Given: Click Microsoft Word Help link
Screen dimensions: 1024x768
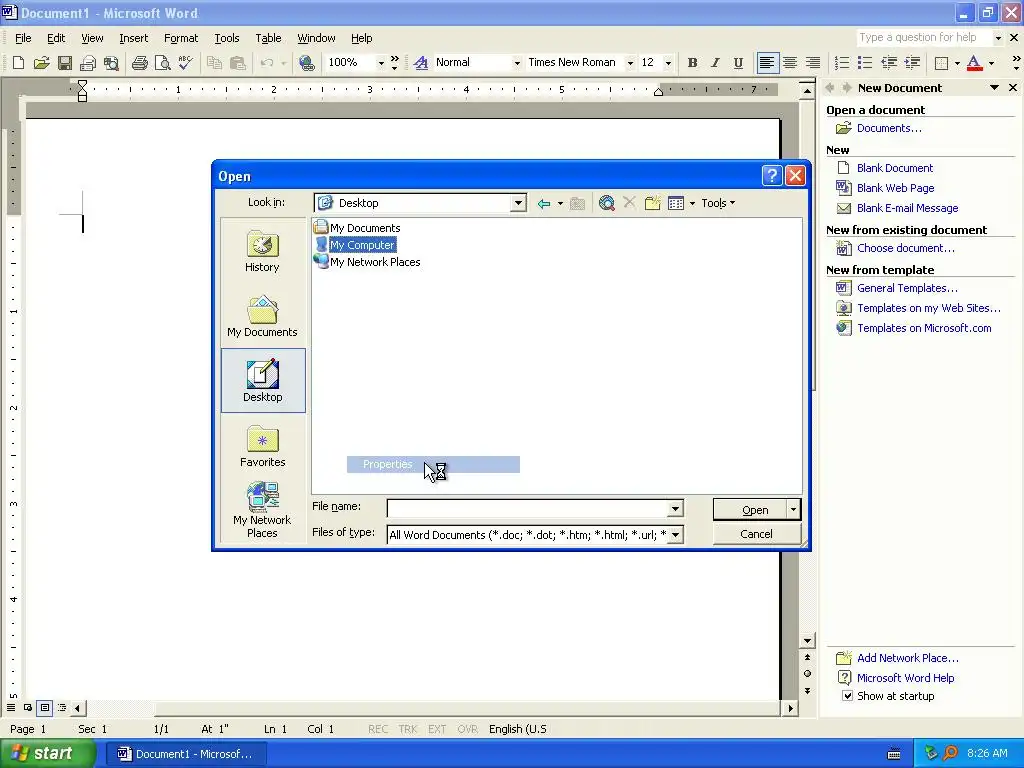Looking at the screenshot, I should (905, 678).
